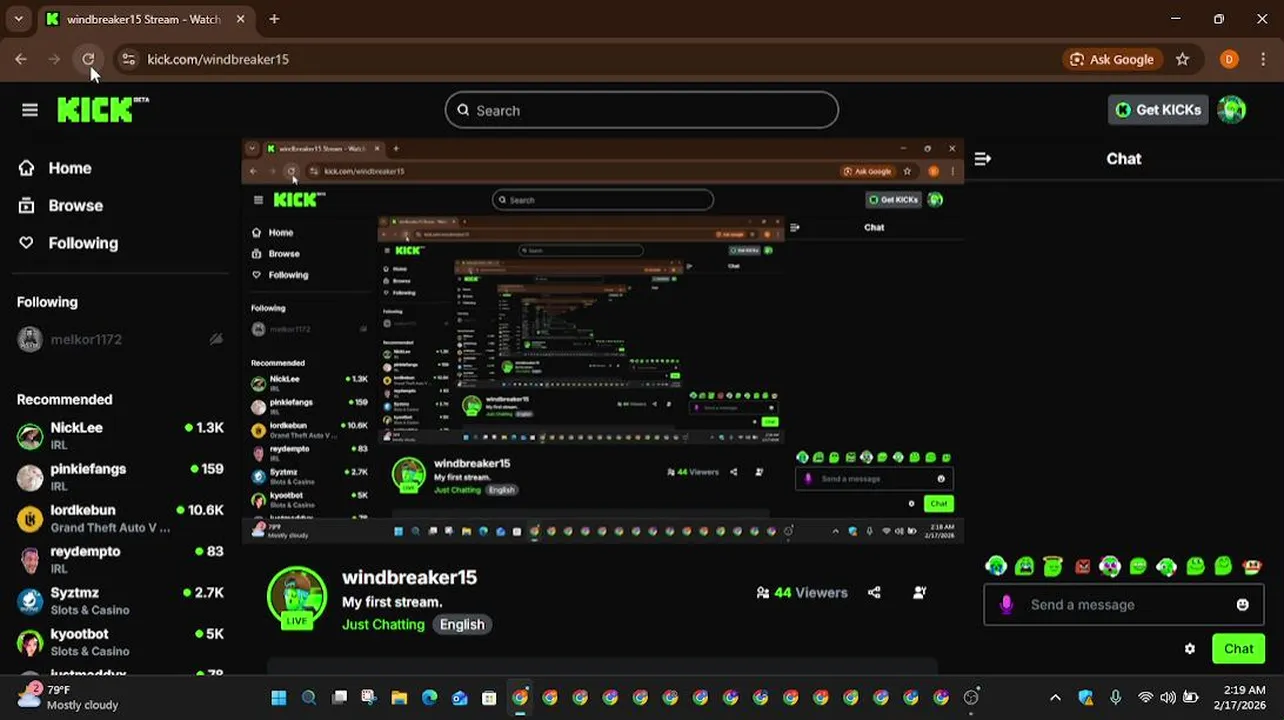This screenshot has height=720, width=1284.
Task: Open chat settings gear icon
Action: point(1190,649)
